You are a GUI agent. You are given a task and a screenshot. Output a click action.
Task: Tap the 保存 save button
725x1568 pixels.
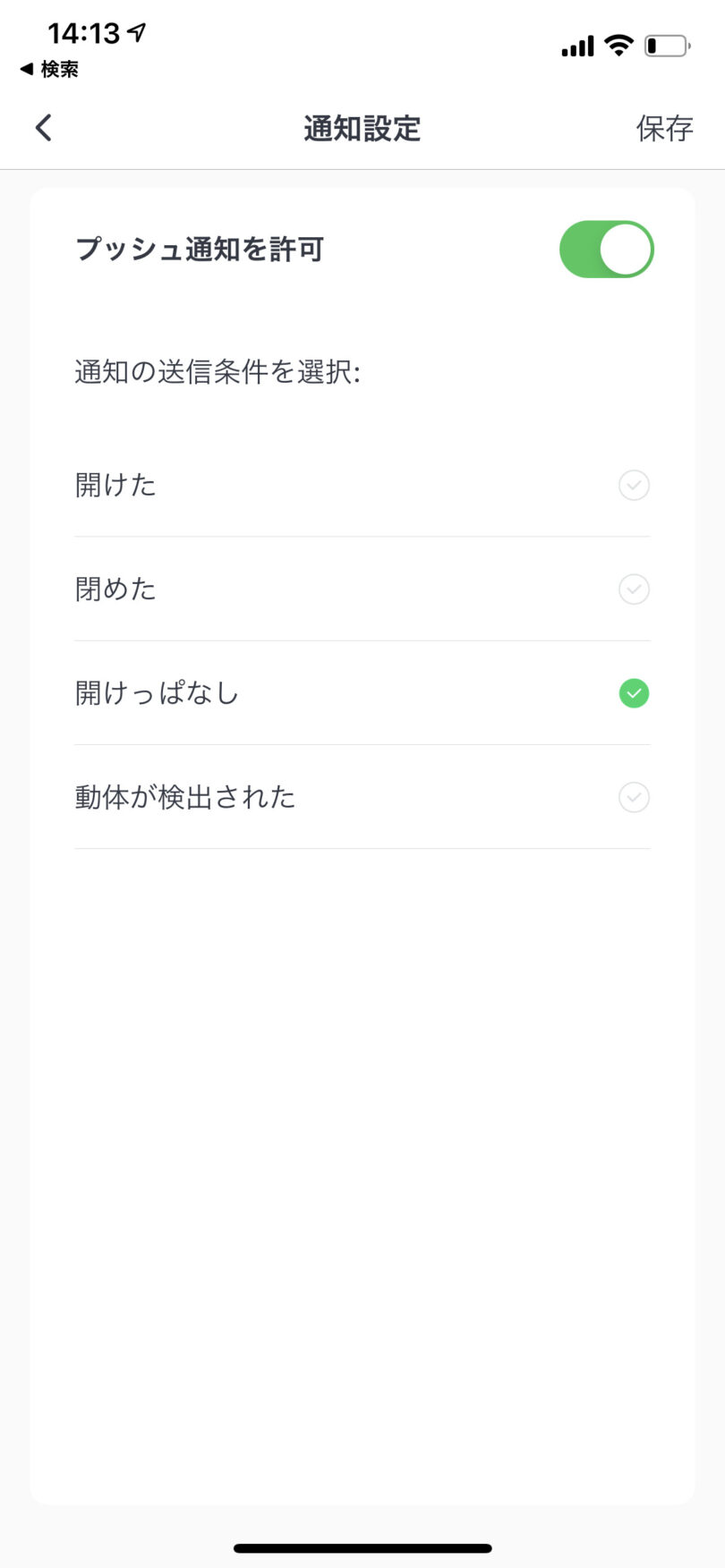point(664,129)
